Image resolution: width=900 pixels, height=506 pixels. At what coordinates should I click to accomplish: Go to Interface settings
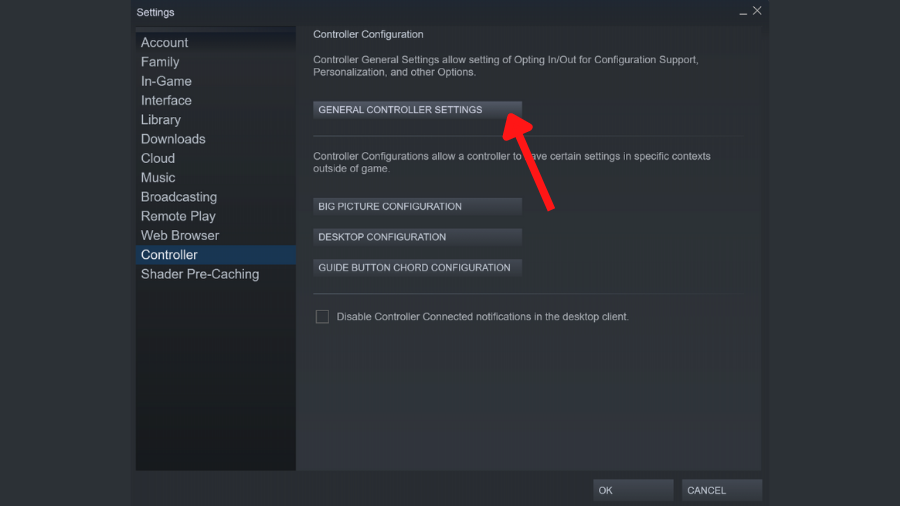tap(216, 100)
